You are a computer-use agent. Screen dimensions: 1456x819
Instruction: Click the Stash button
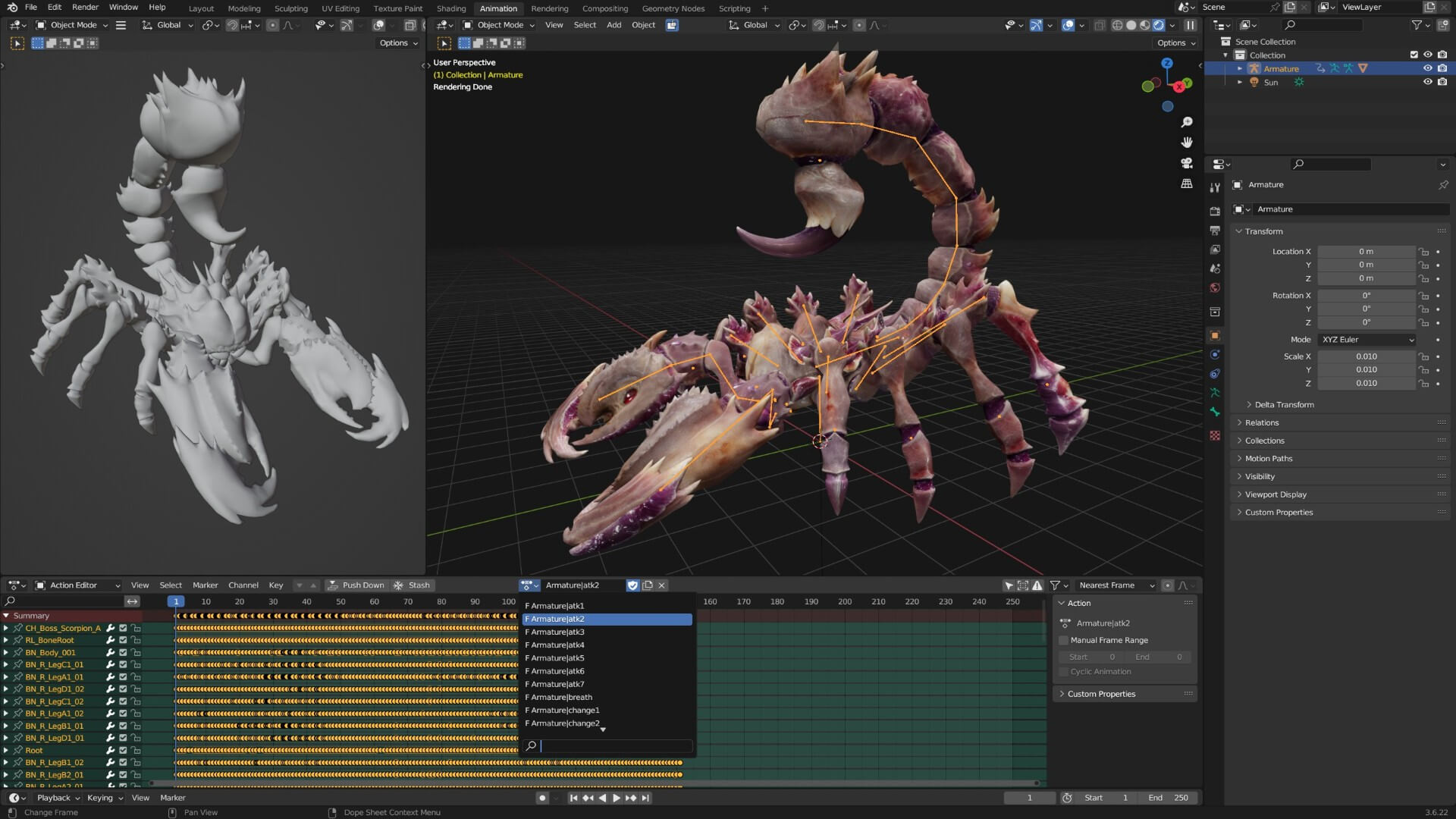pos(412,585)
